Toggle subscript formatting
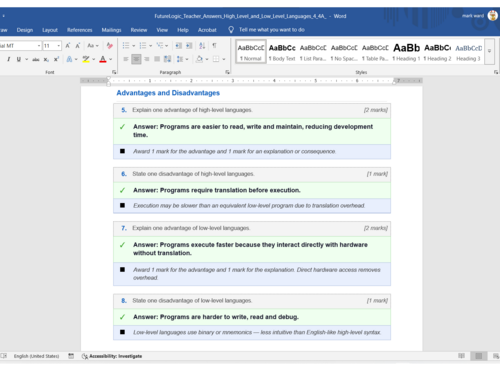The height and width of the screenshot is (375, 500). tap(46, 59)
